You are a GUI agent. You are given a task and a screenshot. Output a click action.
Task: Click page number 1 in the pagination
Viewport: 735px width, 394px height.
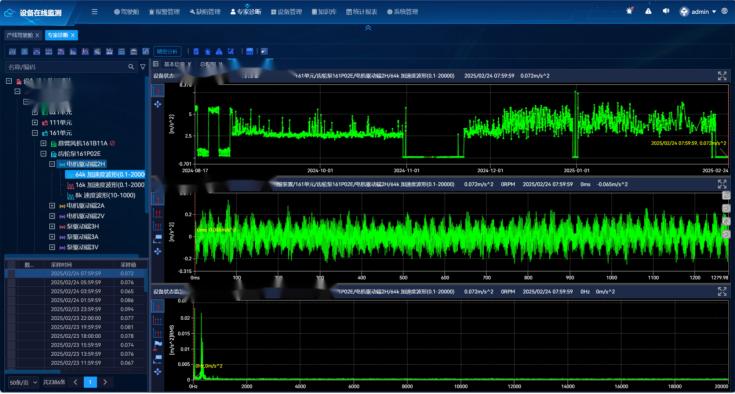pos(90,382)
